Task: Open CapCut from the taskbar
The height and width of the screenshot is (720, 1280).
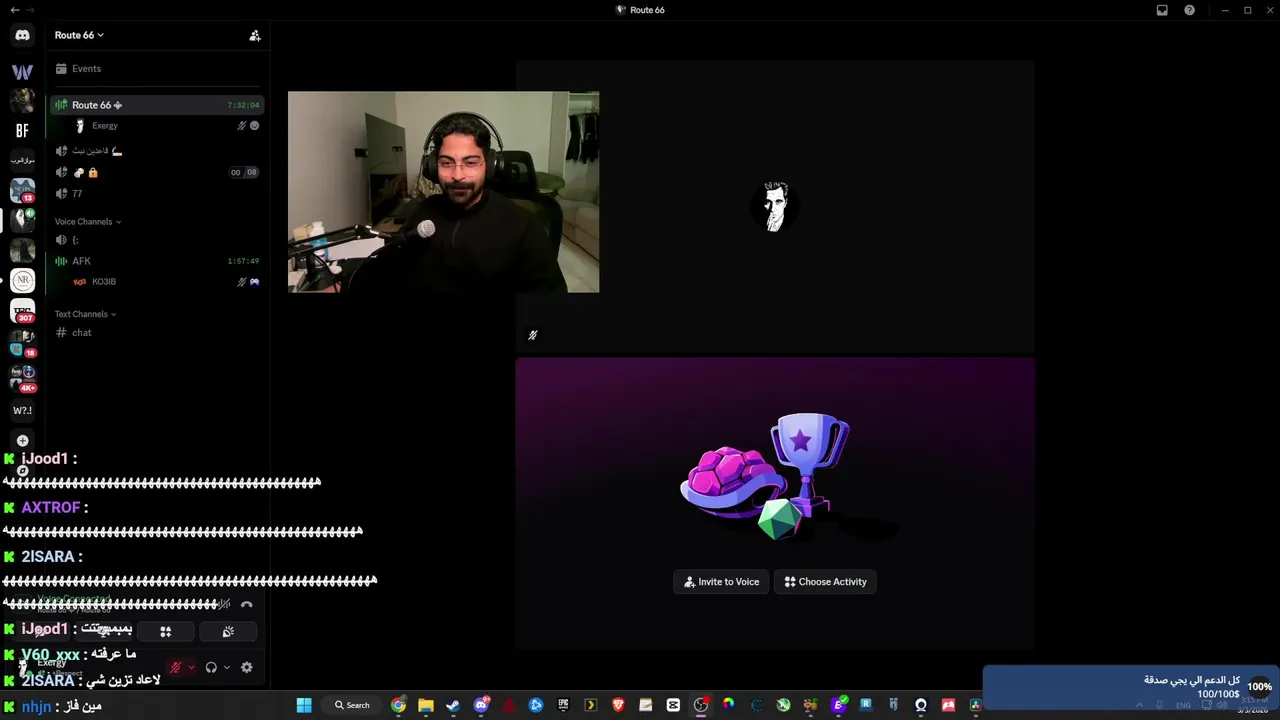Action: (x=673, y=705)
